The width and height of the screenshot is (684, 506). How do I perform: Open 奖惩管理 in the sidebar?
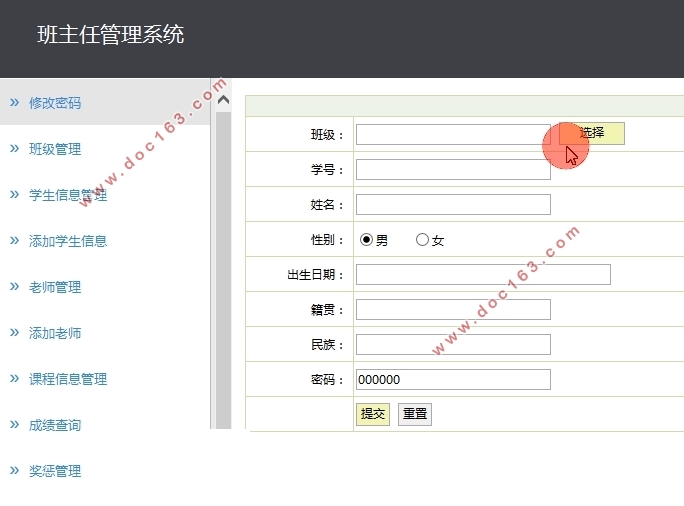click(x=55, y=471)
